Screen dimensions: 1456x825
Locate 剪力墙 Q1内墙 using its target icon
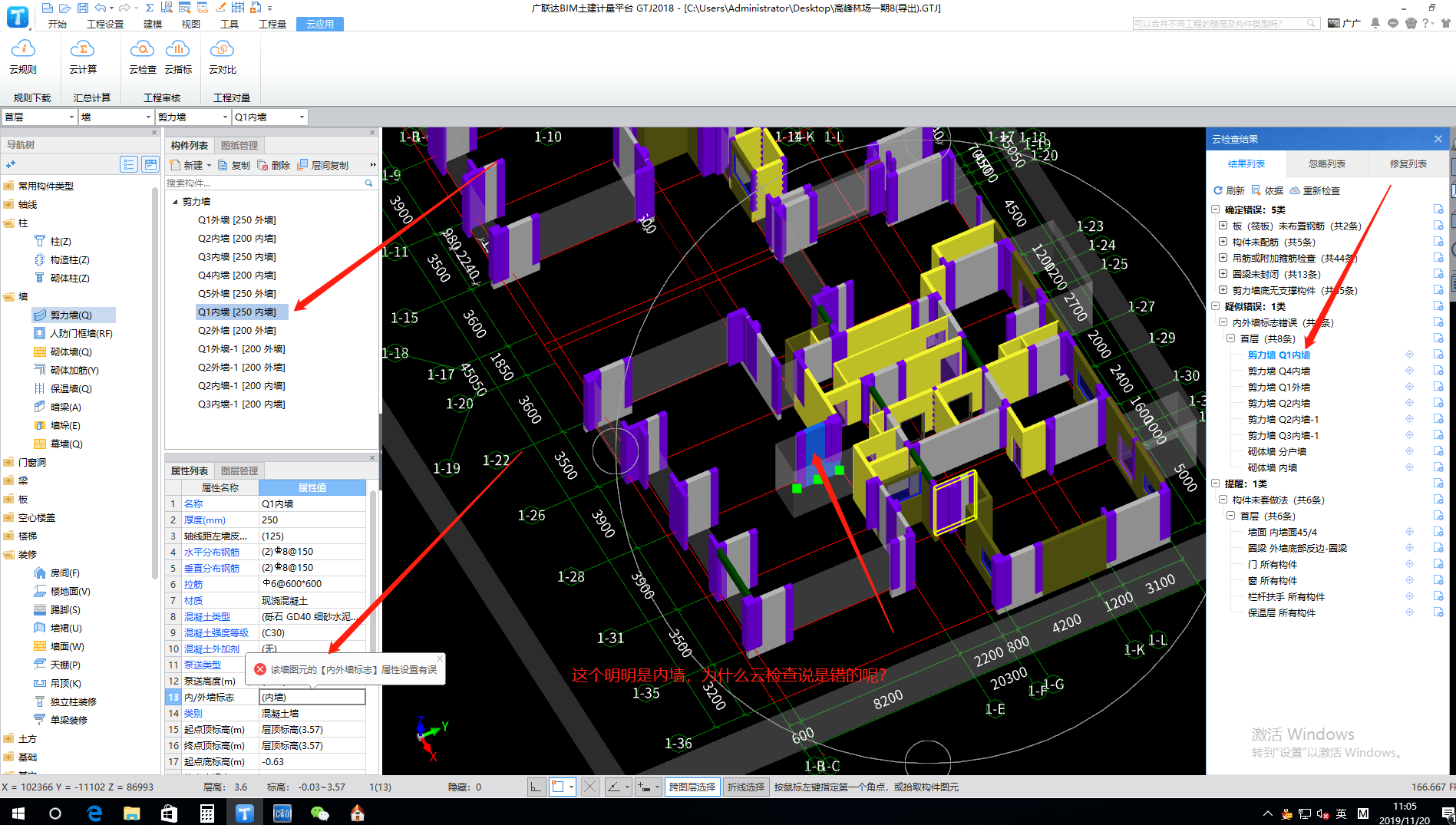click(1409, 355)
